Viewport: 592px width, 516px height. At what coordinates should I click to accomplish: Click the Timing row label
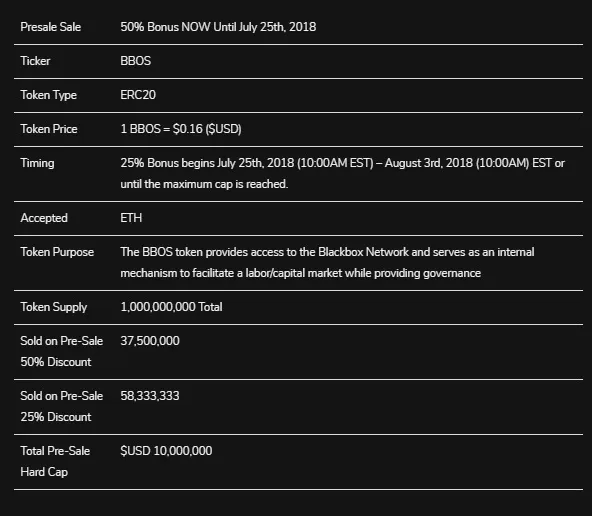pos(37,163)
